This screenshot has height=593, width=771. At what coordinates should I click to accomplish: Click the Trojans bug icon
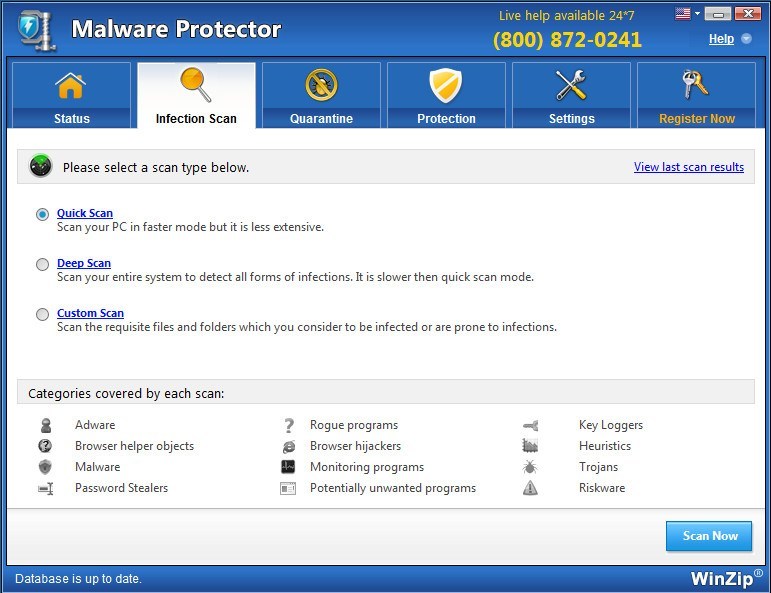tap(530, 467)
